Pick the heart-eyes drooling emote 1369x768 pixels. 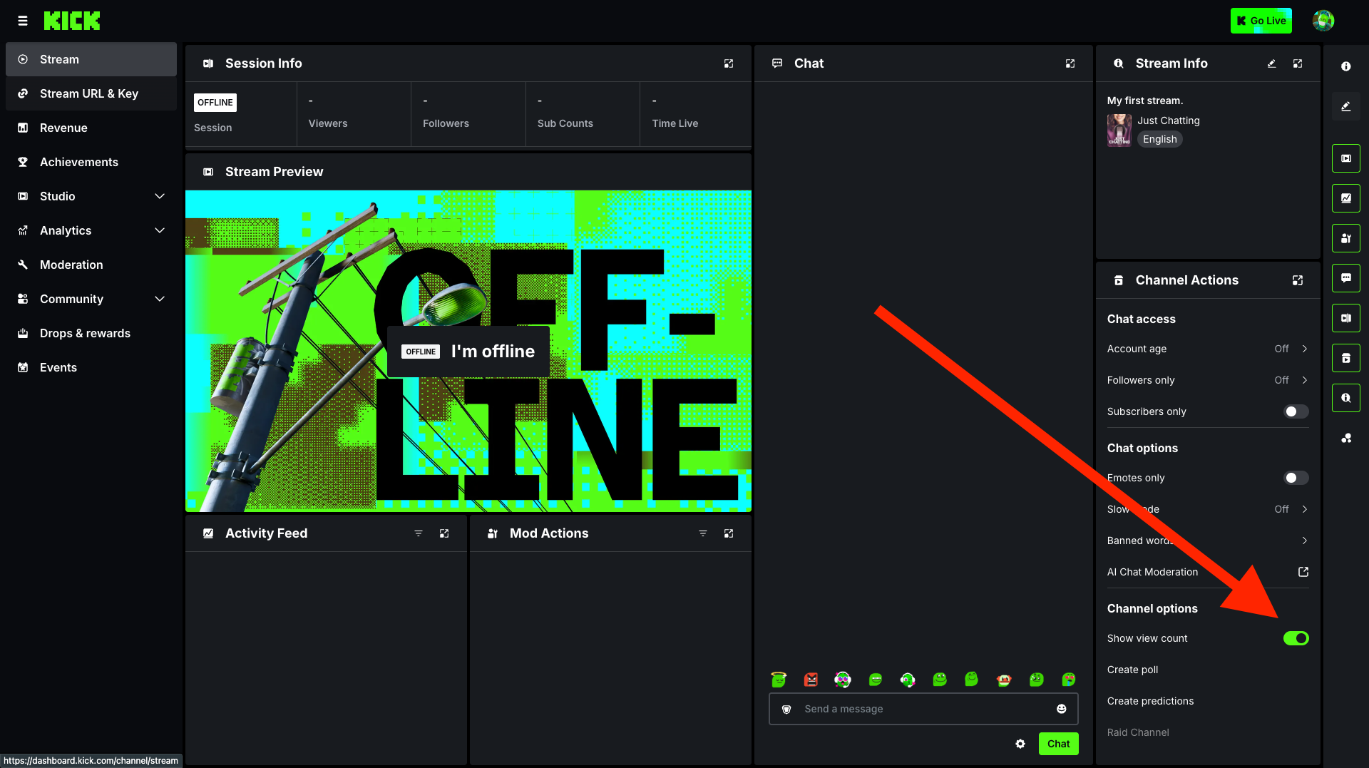[1068, 679]
